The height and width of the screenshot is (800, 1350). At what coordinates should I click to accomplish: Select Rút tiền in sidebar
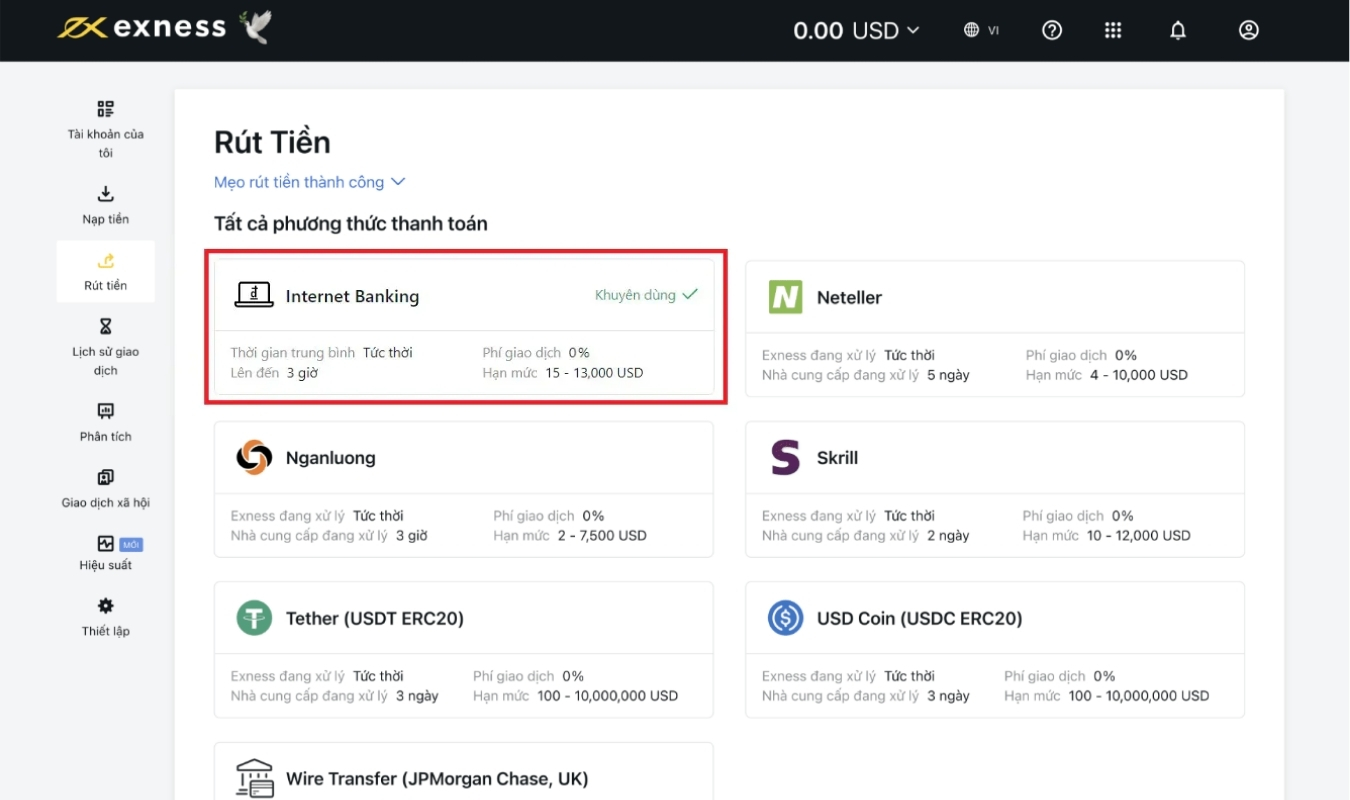(x=106, y=271)
